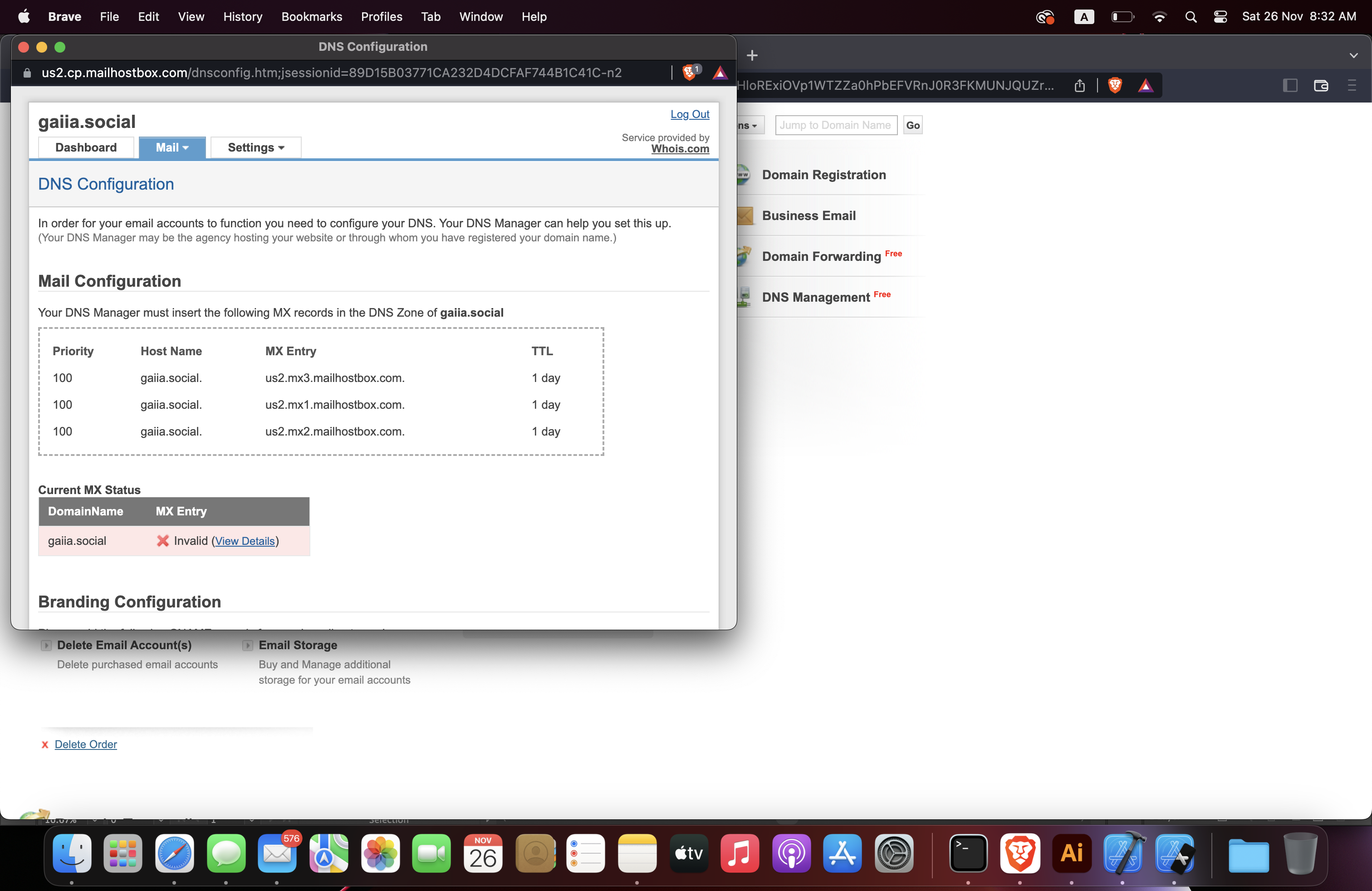The width and height of the screenshot is (1372, 891).
Task: Open App Store from the dock
Action: click(842, 853)
